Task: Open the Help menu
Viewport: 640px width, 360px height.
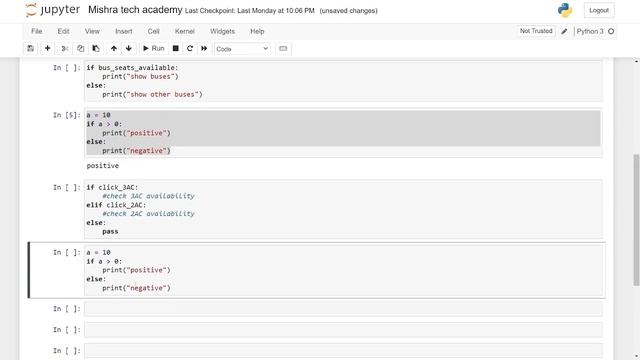Action: 257,31
